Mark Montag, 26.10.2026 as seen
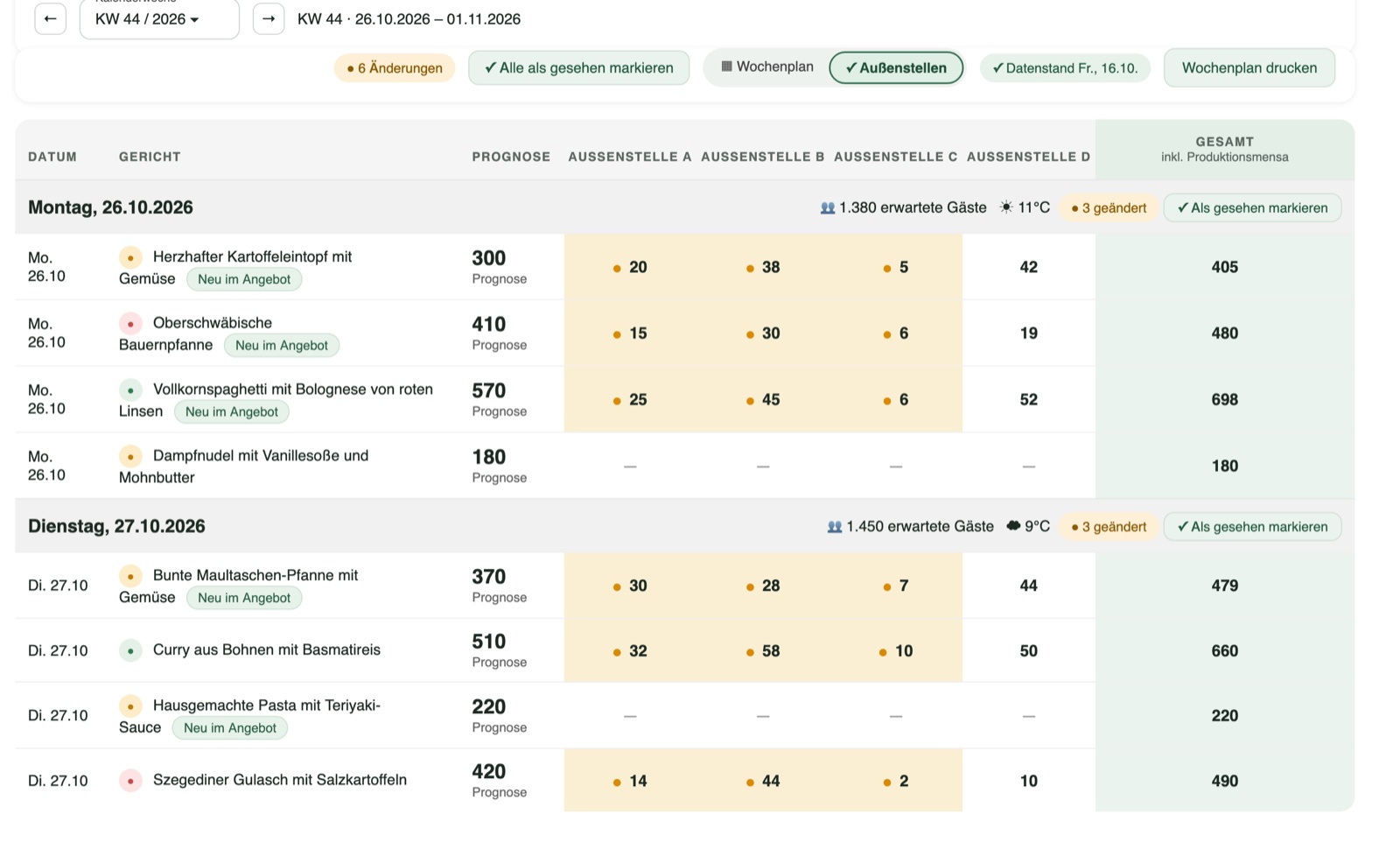 point(1252,208)
